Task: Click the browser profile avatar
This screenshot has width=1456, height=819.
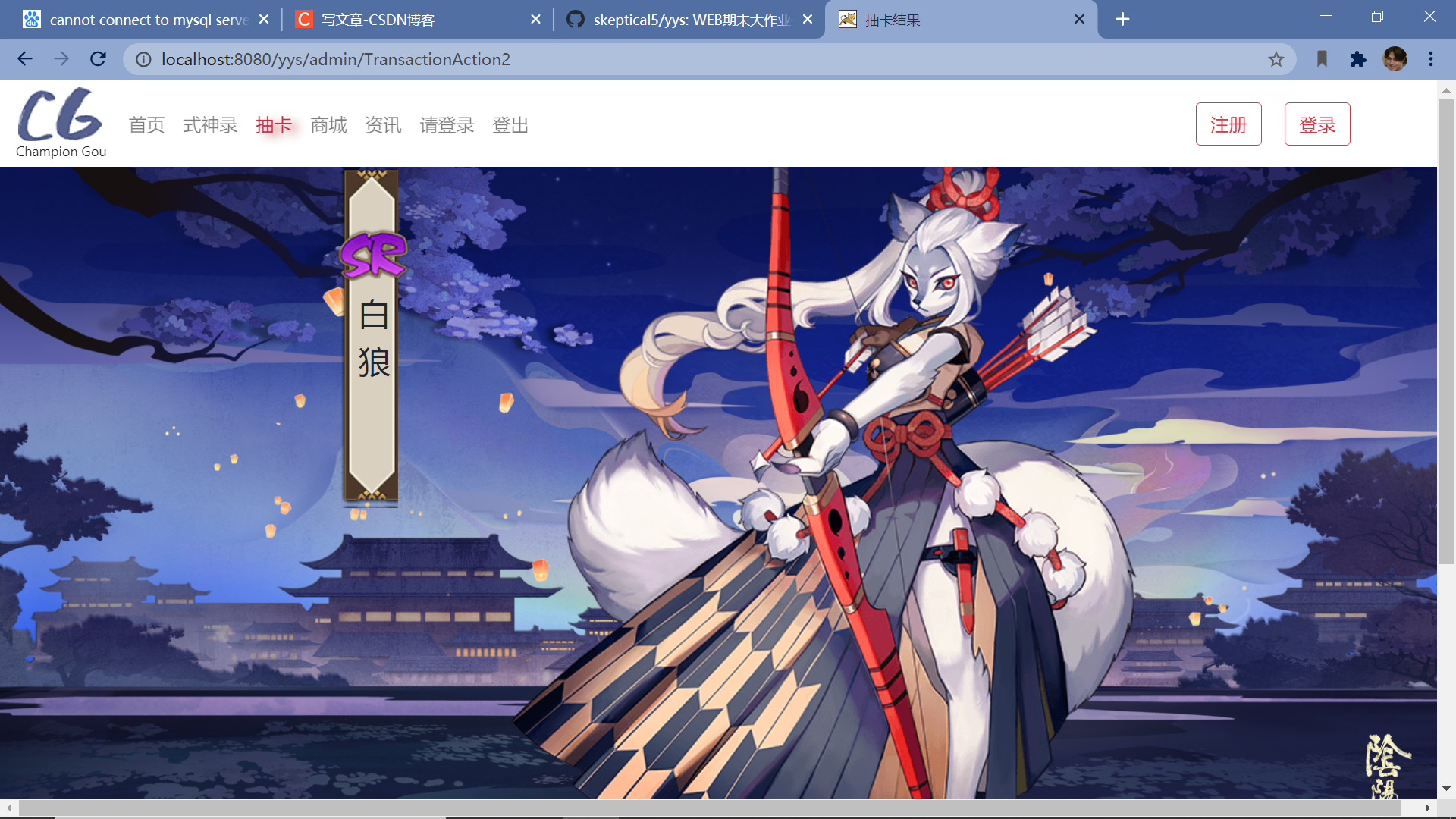Action: pyautogui.click(x=1396, y=59)
